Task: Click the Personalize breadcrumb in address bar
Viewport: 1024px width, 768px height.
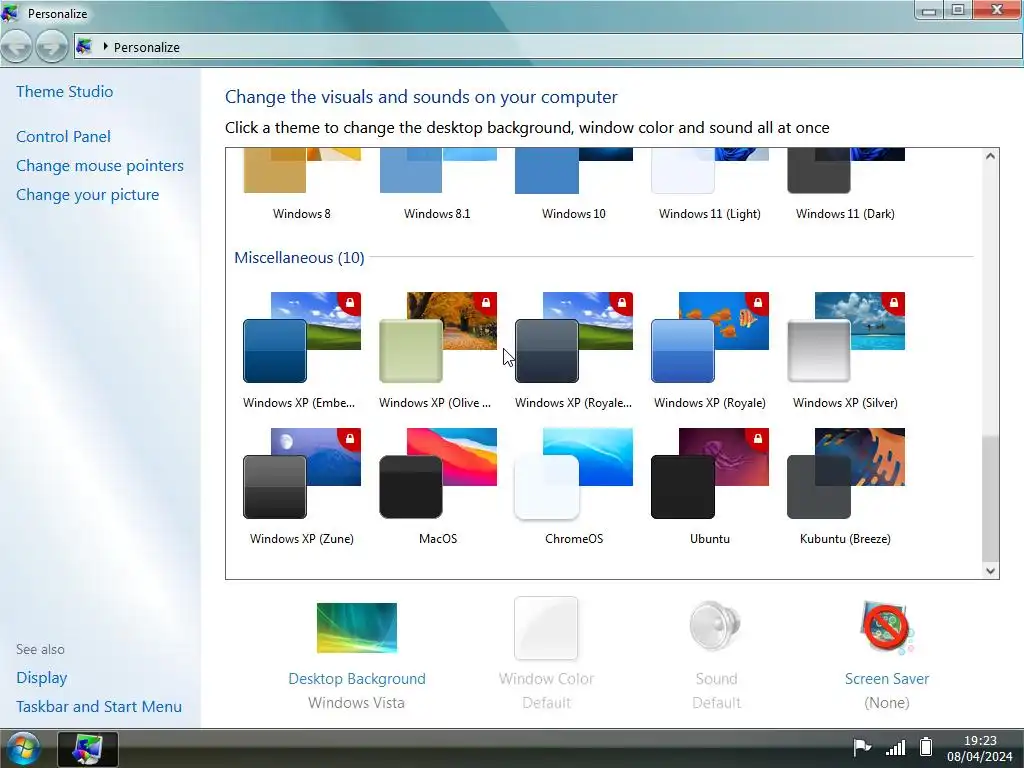Action: pyautogui.click(x=146, y=47)
